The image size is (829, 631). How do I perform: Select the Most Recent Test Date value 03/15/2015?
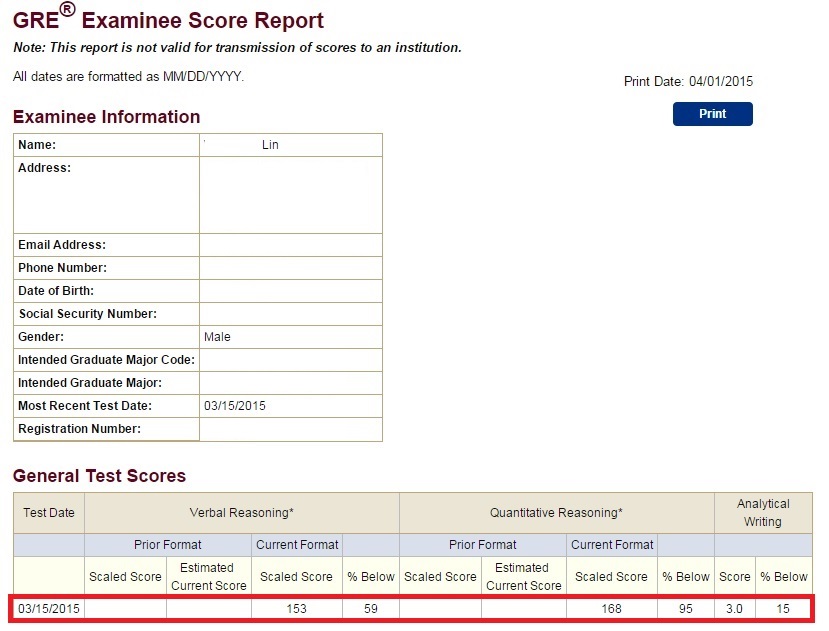[x=235, y=406]
